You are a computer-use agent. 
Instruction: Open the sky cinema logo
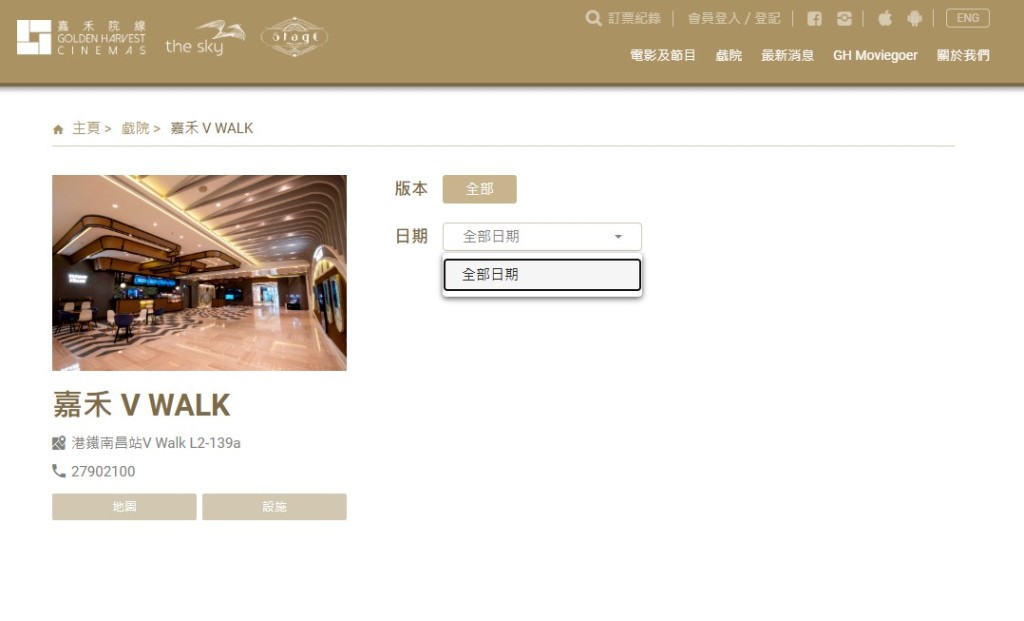pyautogui.click(x=205, y=38)
